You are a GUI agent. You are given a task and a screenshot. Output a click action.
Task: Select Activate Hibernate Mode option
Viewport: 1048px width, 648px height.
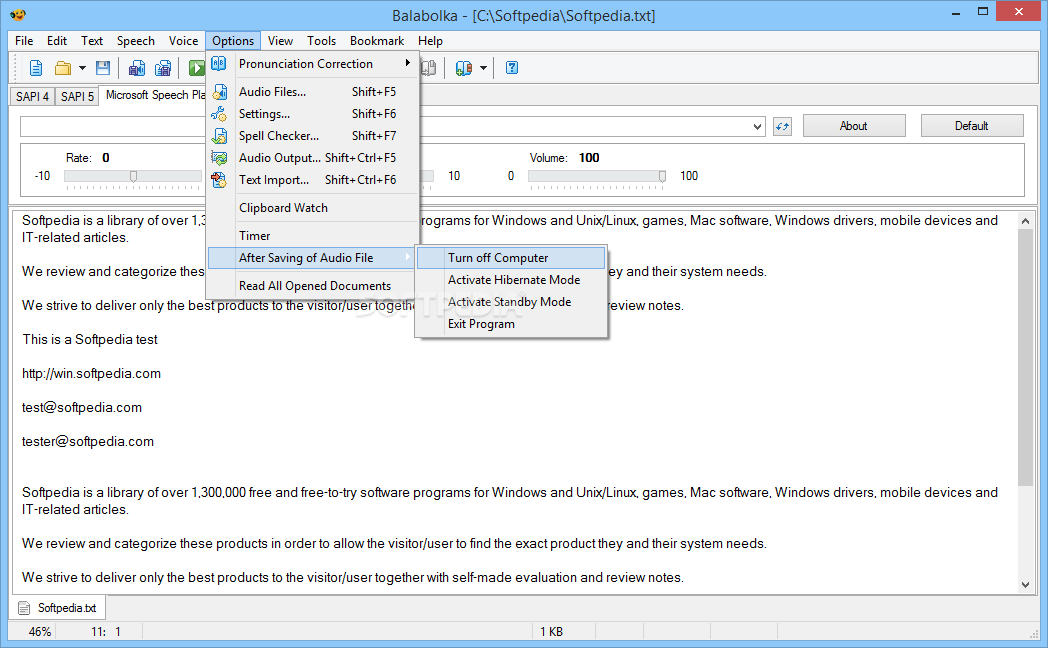tap(511, 280)
